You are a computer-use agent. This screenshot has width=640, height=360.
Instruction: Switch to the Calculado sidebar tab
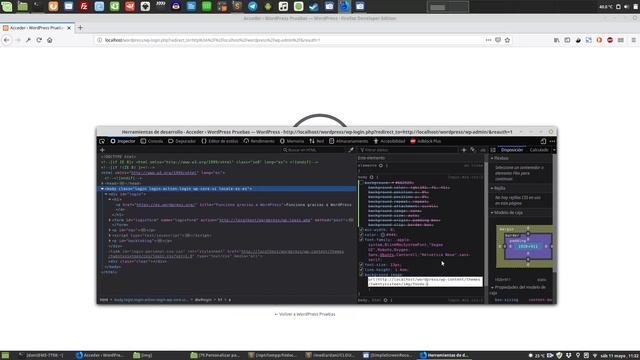coord(539,150)
